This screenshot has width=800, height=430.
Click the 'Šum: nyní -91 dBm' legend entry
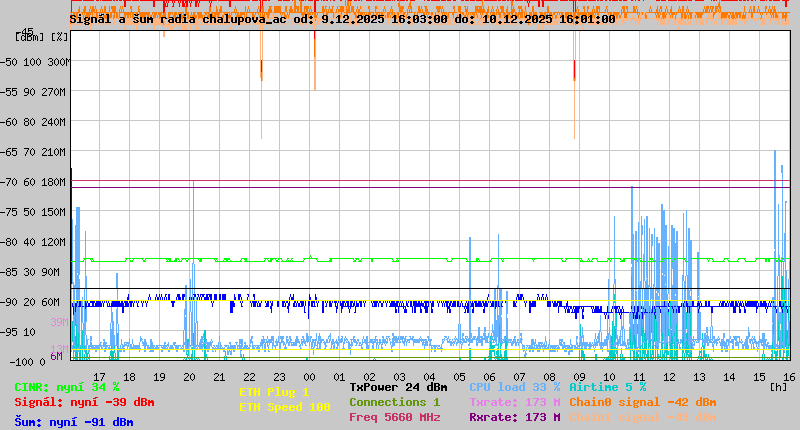point(74,422)
